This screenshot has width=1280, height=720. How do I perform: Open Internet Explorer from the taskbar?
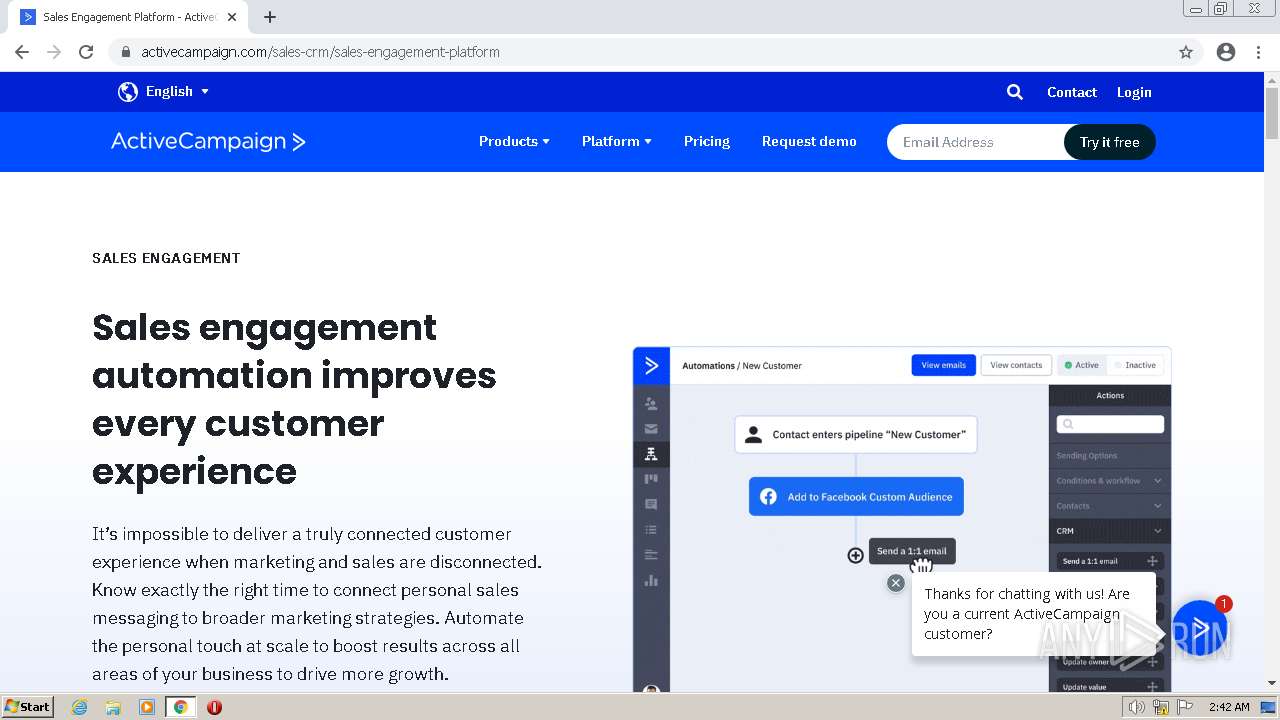tap(80, 707)
